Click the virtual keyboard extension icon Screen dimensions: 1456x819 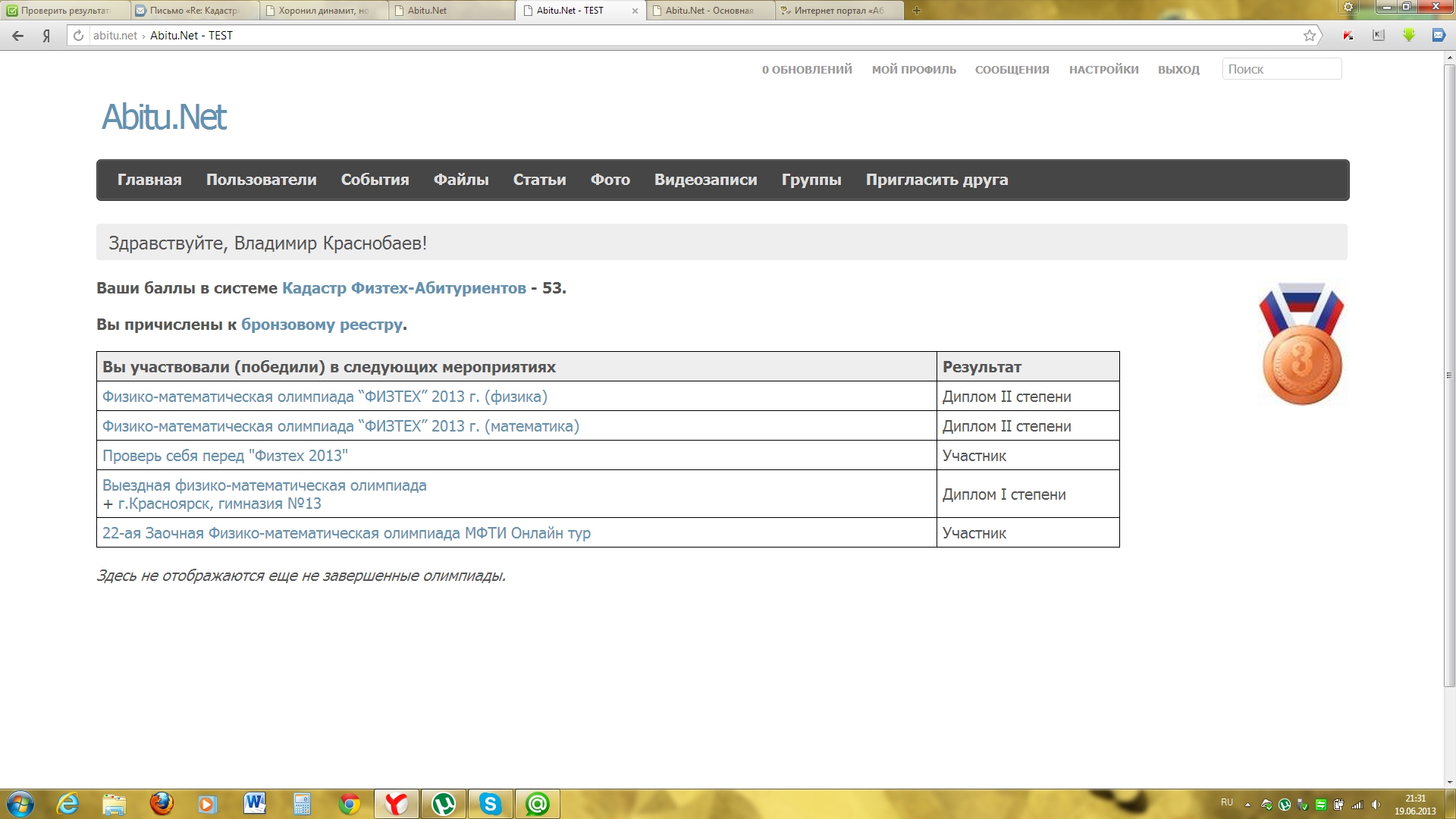pyautogui.click(x=1379, y=36)
